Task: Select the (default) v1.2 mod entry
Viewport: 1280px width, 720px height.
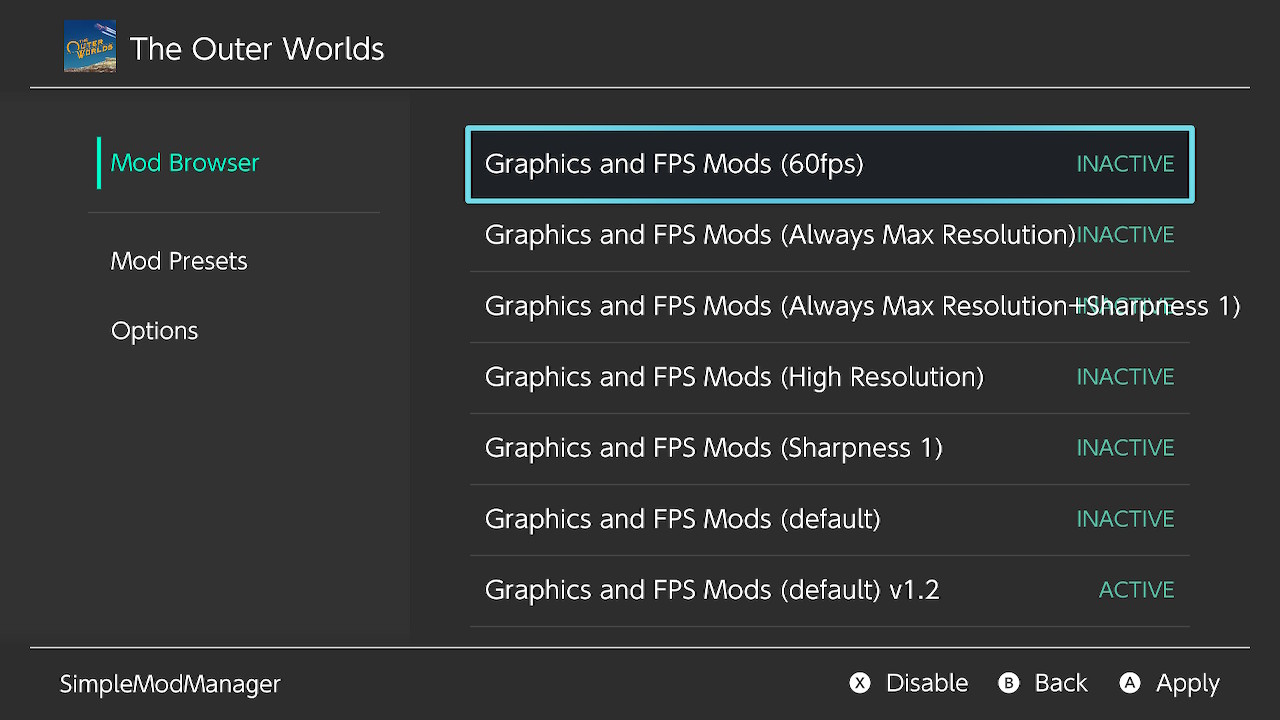Action: 712,590
